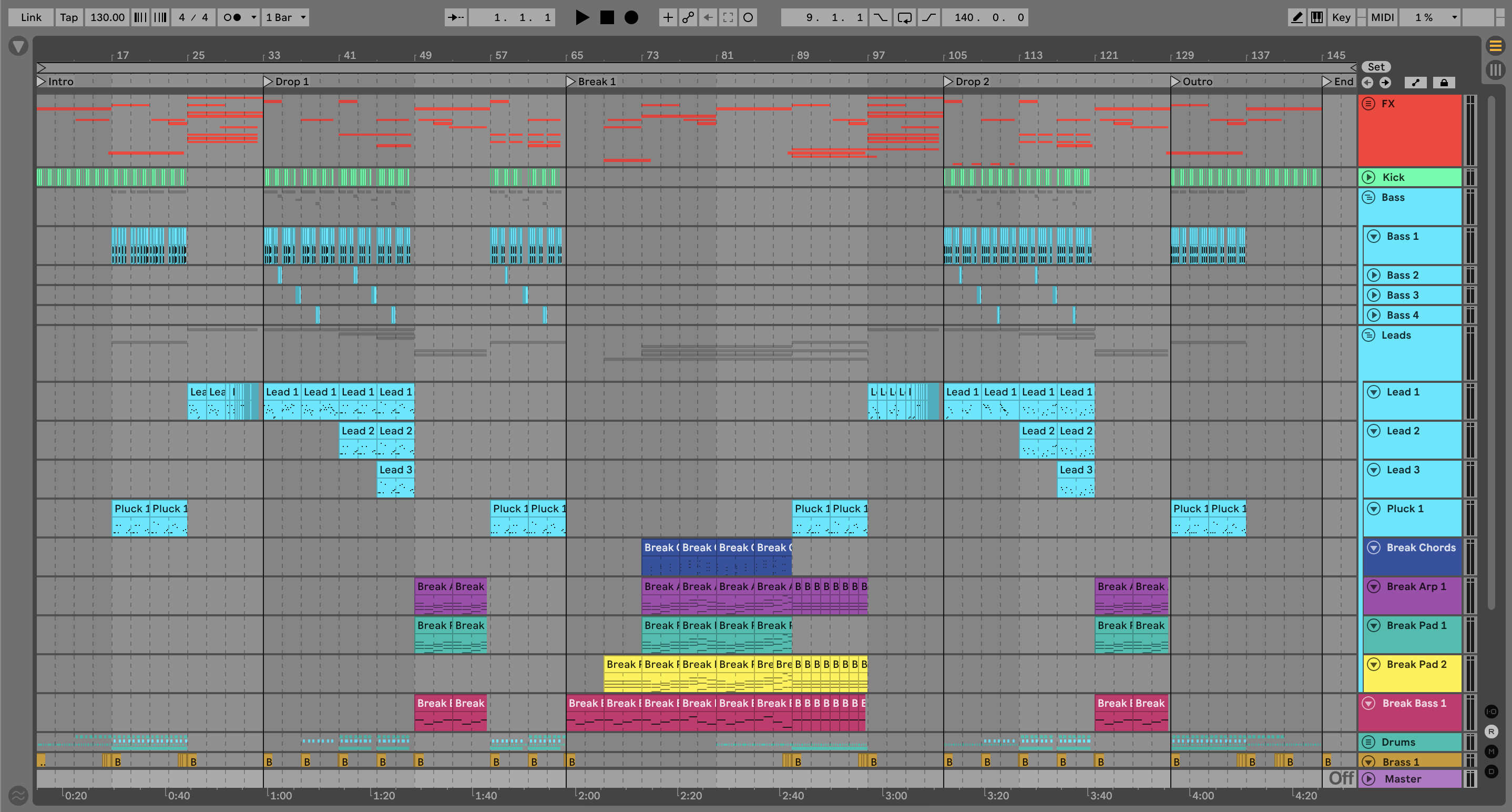Switch to Session View selector
The width and height of the screenshot is (1512, 812).
1495,70
